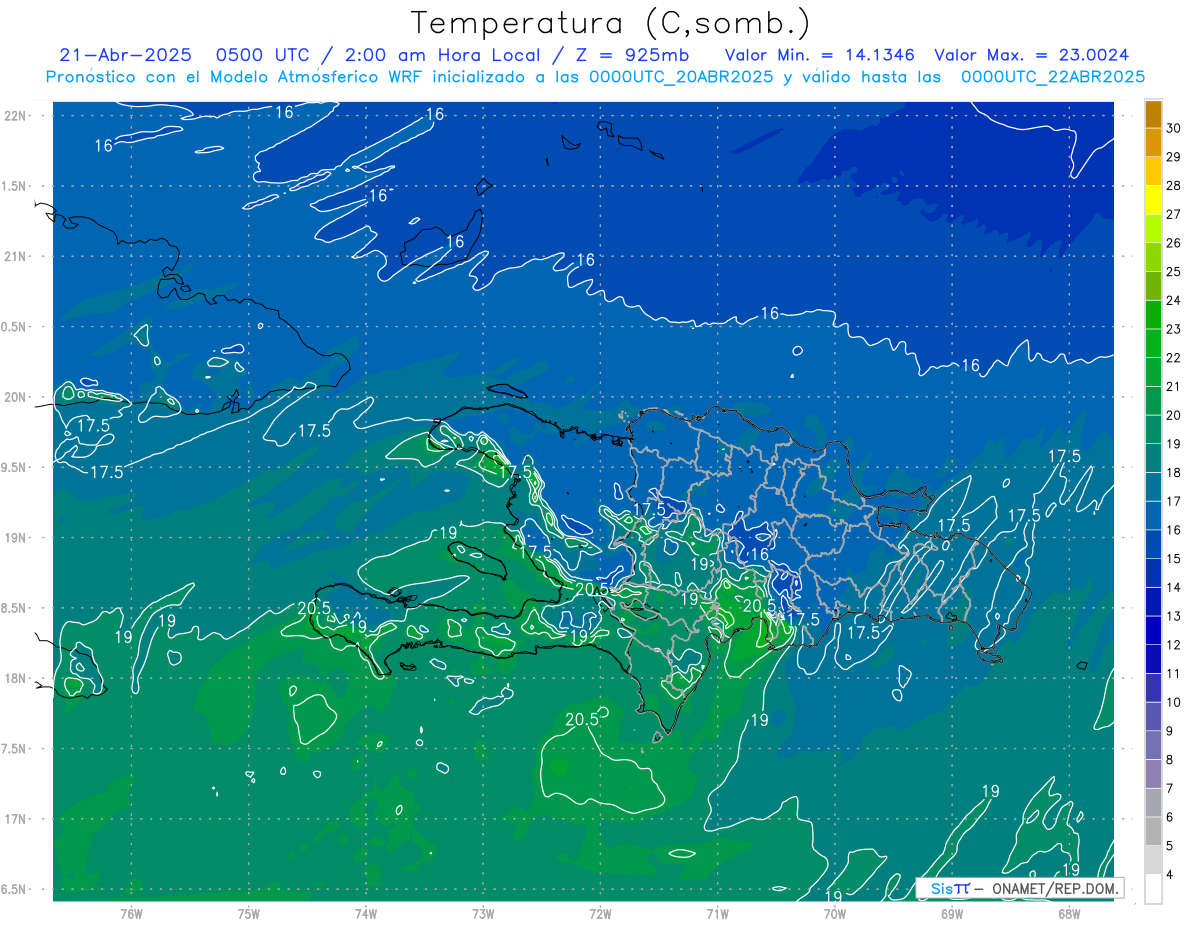Click color scale label "22"
The height and width of the screenshot is (927, 1200).
click(1175, 358)
